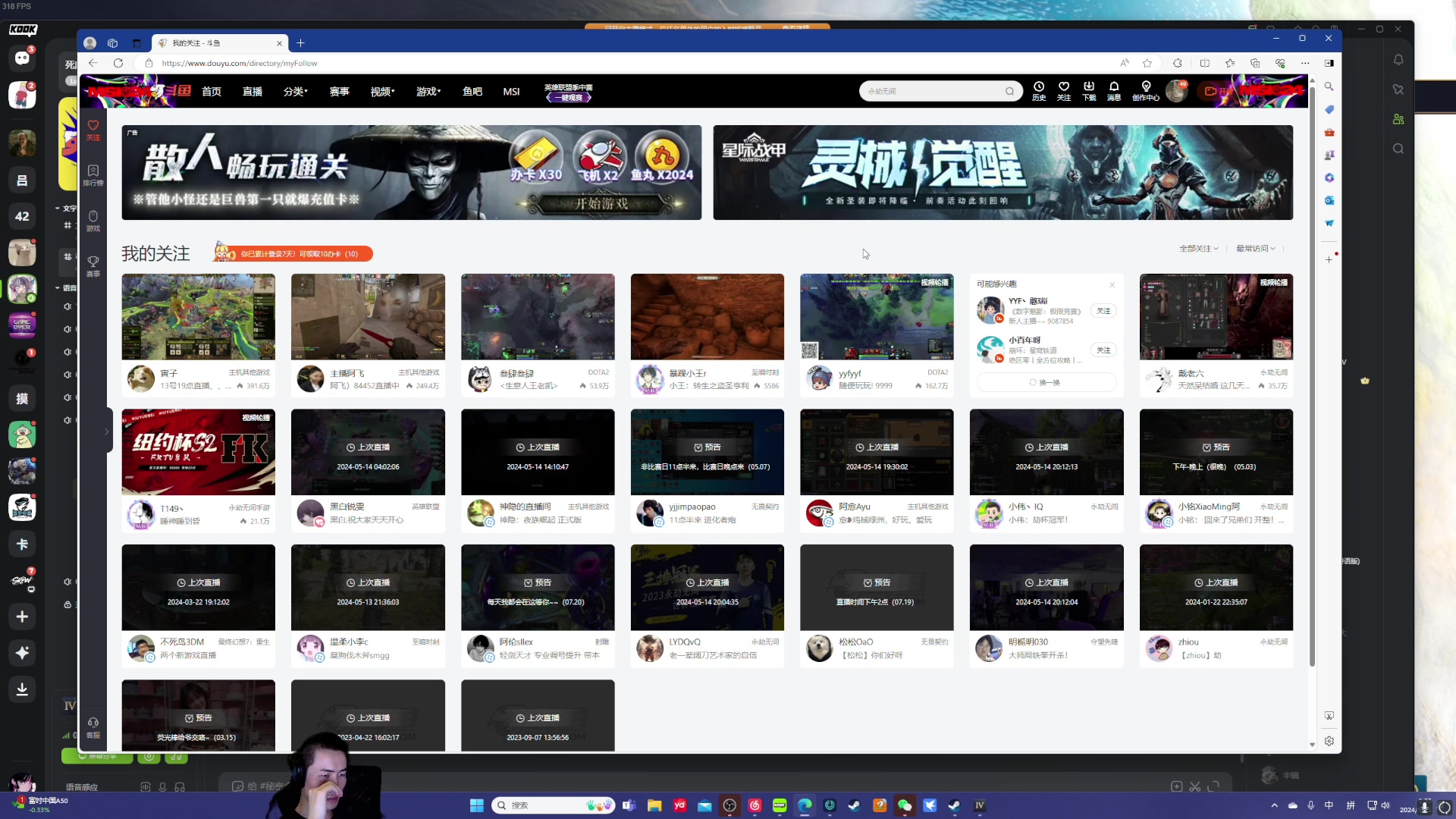Image resolution: width=1456 pixels, height=819 pixels.
Task: Open Edge sidebar settings gear
Action: pyautogui.click(x=1329, y=741)
